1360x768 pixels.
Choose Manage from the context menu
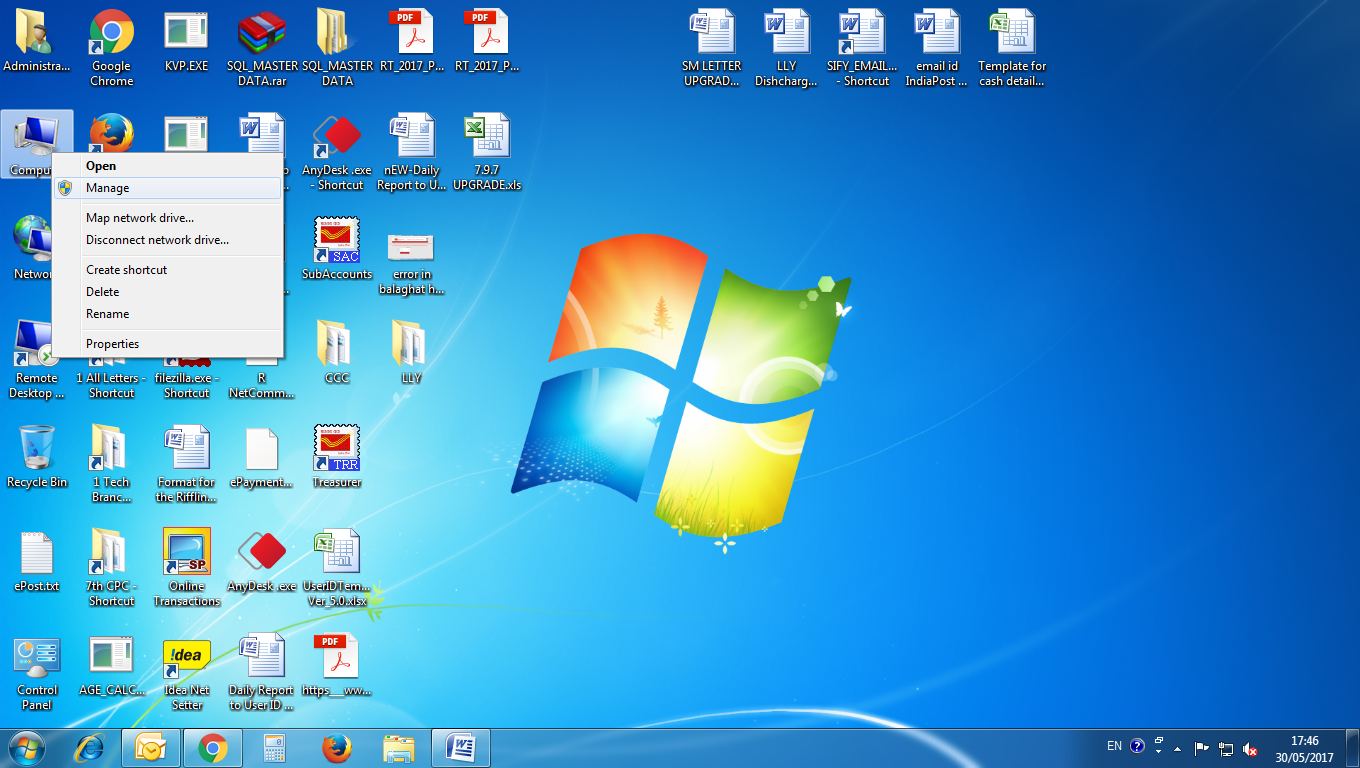[x=167, y=188]
